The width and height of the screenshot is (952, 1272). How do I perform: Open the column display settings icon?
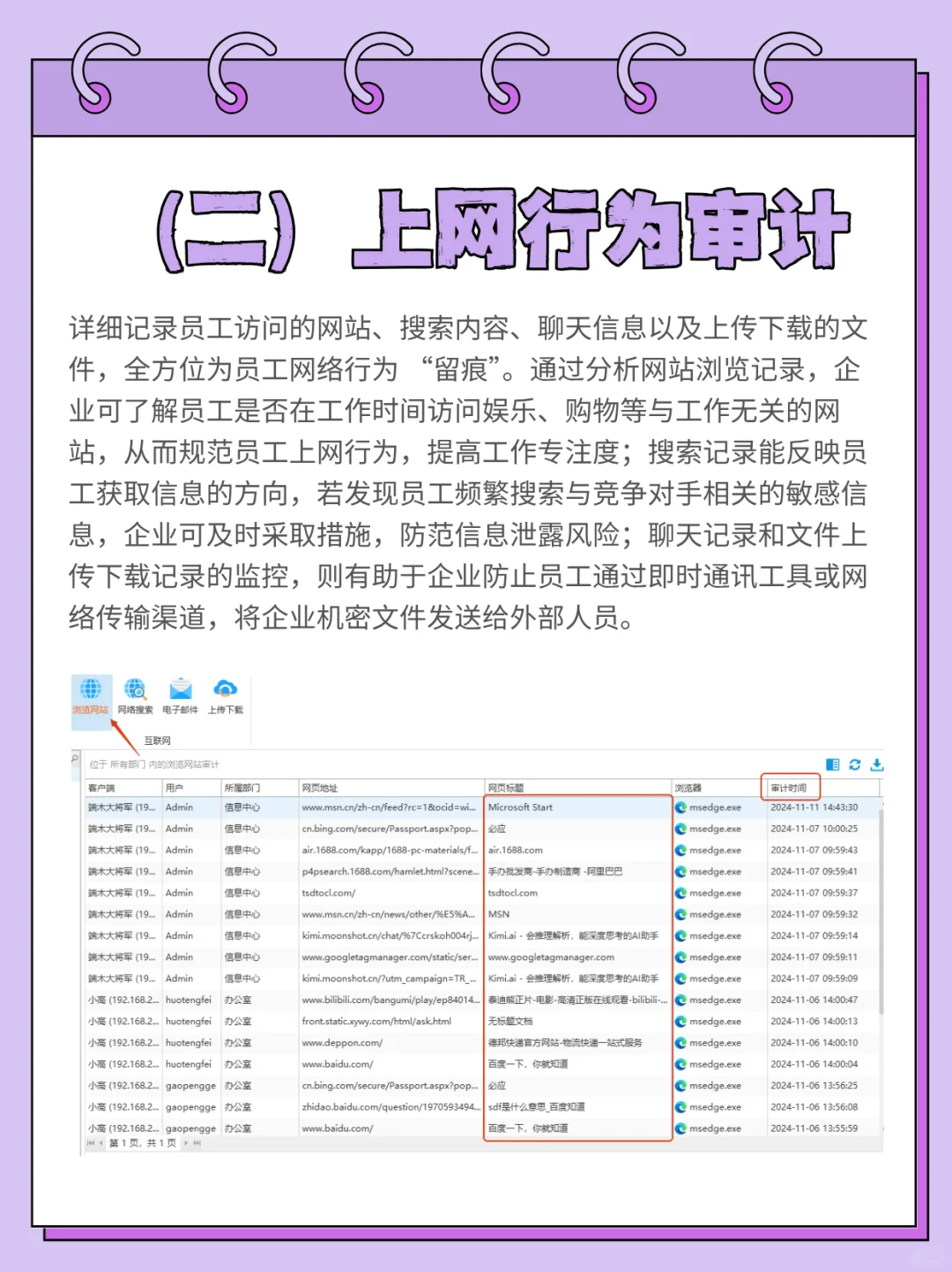pos(832,764)
